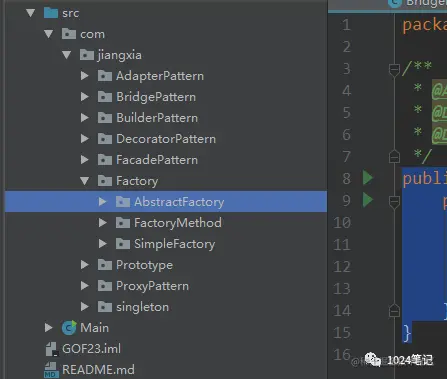Expand the Prototype package arrow
447x379 pixels.
[85, 265]
